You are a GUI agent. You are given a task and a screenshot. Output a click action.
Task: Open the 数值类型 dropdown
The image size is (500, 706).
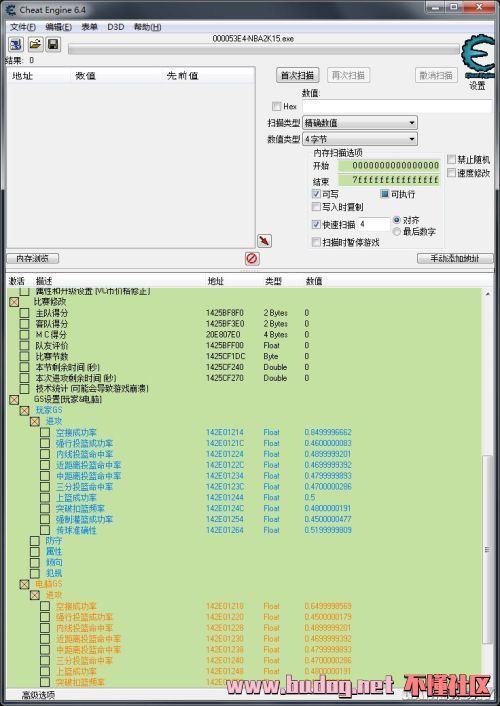[x=360, y=139]
